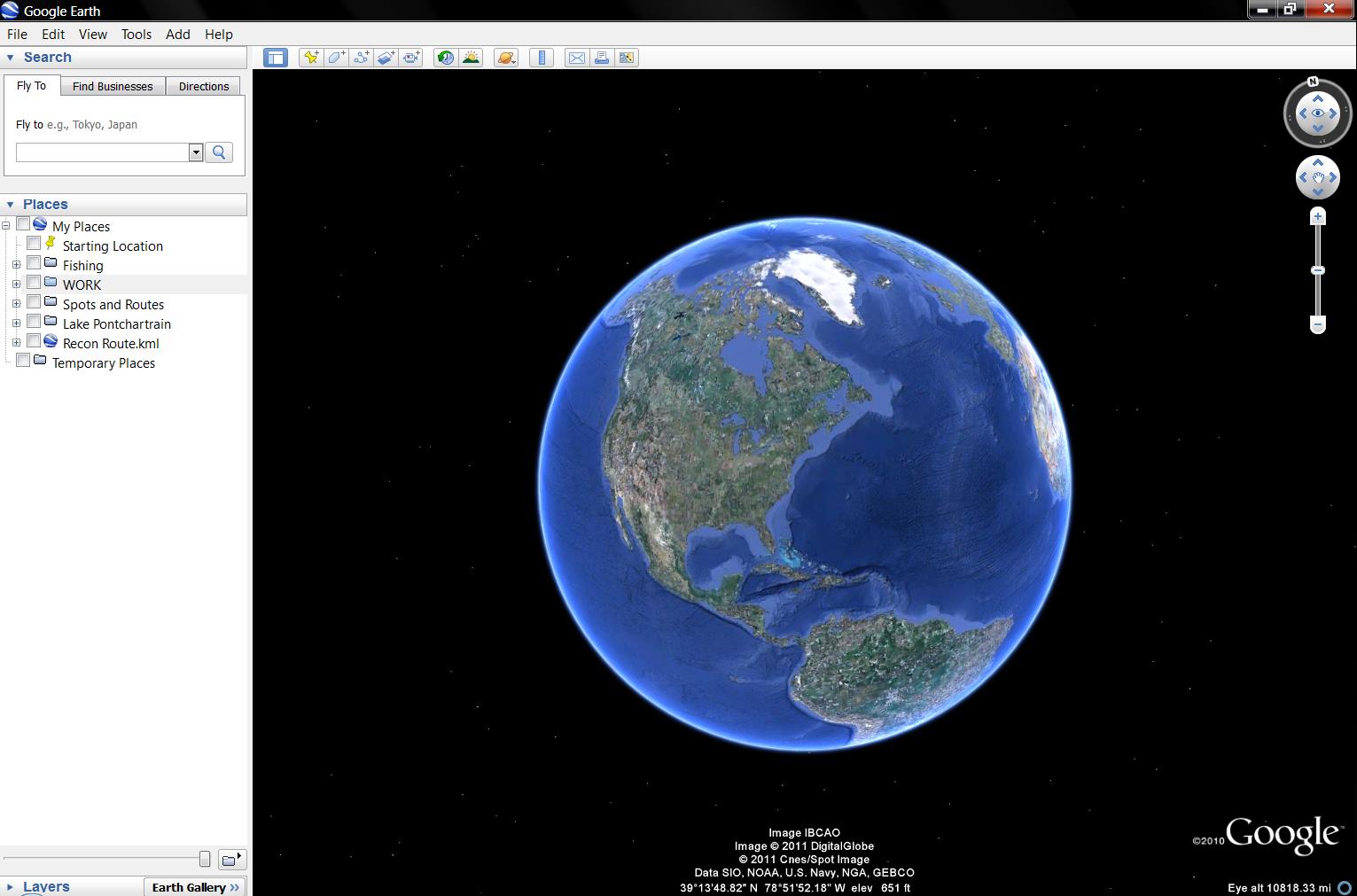Check the Temporary Places checkbox
Viewport: 1357px width, 896px height.
pos(23,362)
